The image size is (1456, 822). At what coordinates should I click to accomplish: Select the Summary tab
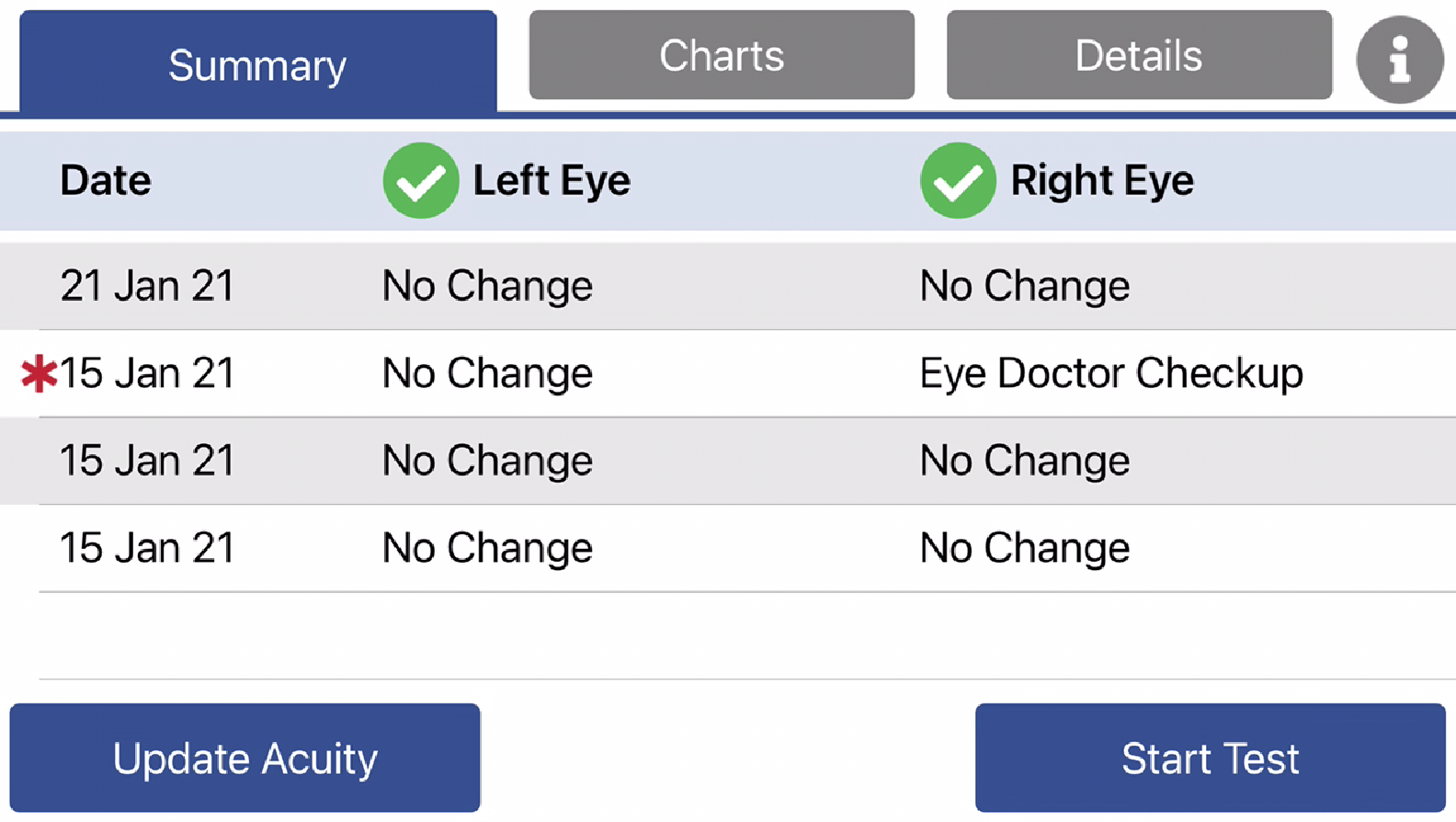(257, 64)
